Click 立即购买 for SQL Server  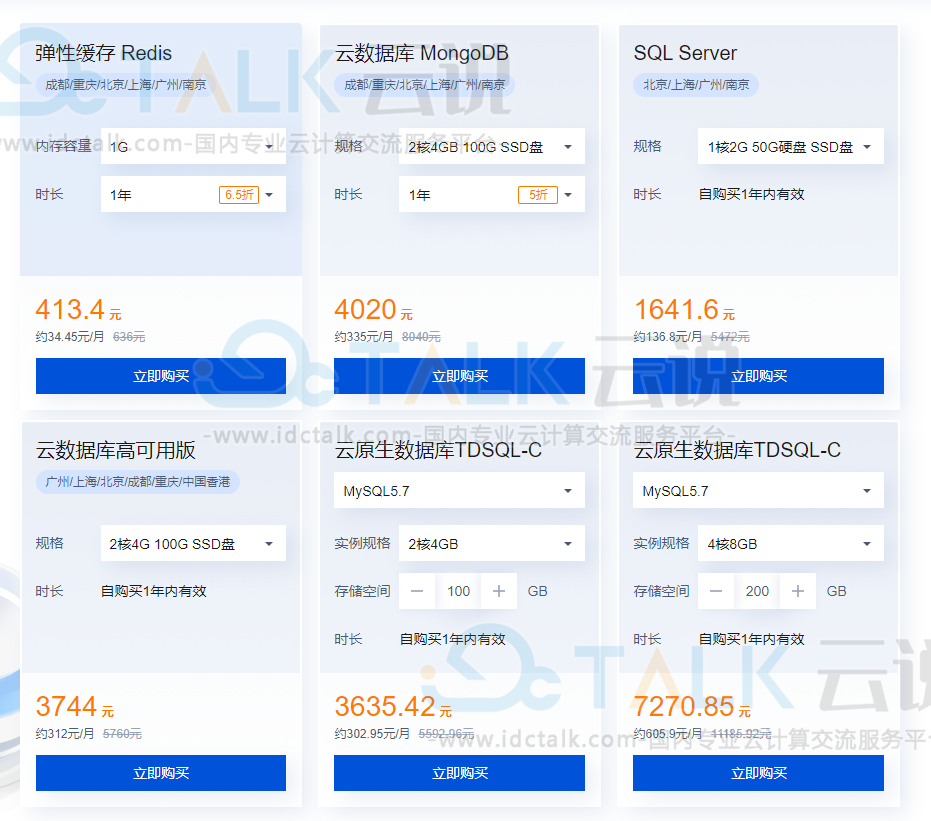(758, 376)
